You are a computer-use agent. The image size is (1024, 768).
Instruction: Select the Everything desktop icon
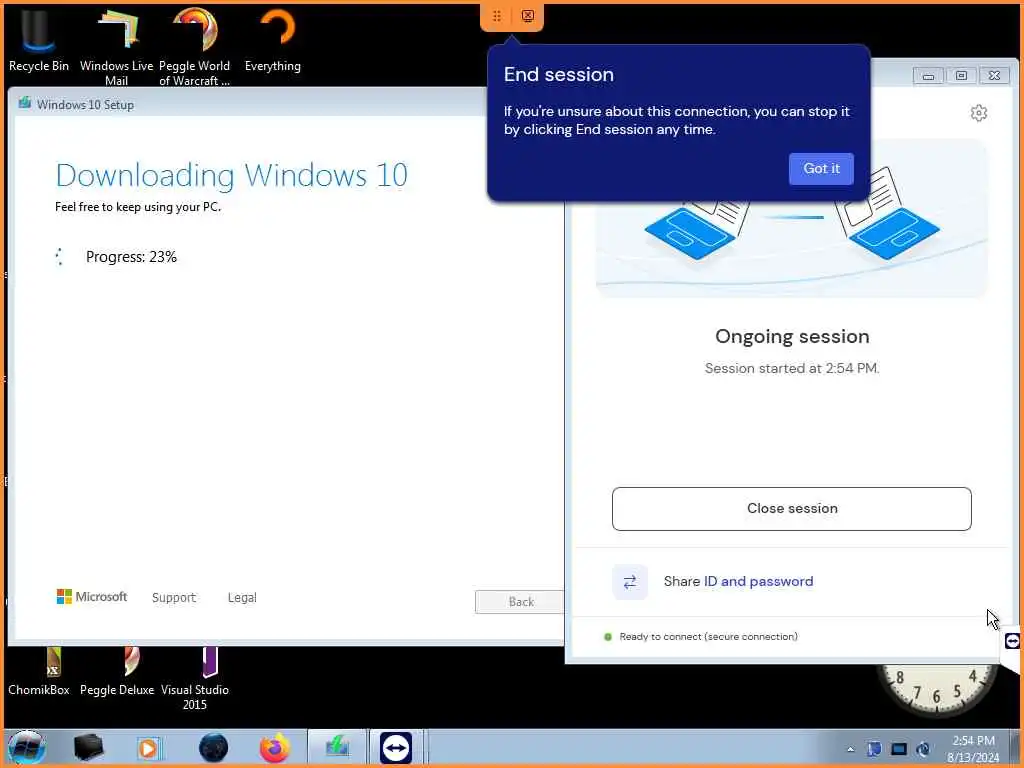pos(273,40)
